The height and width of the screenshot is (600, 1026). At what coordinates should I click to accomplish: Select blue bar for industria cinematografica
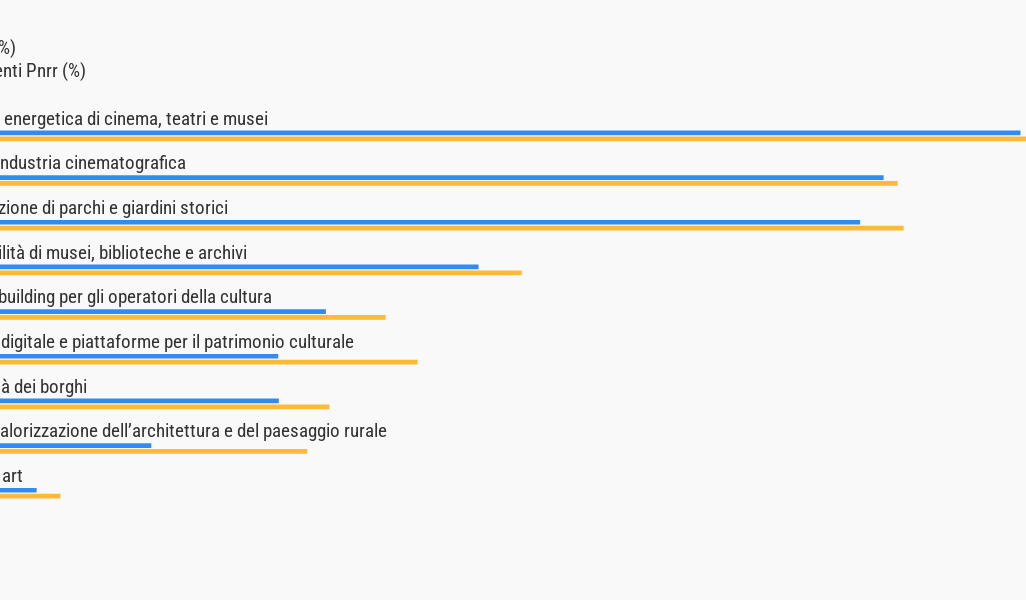(x=441, y=177)
